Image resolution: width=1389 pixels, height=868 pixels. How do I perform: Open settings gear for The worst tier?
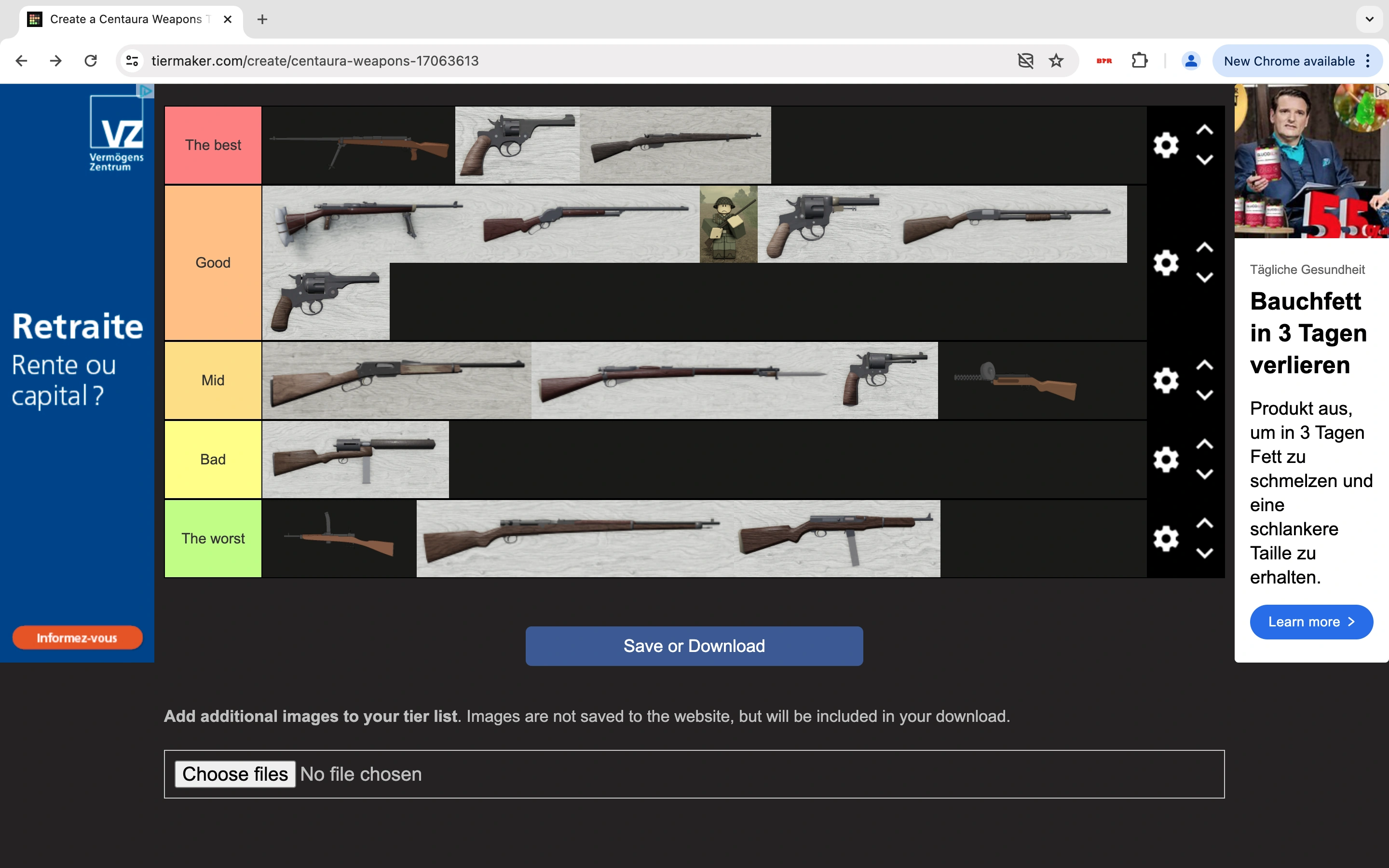pos(1166,539)
